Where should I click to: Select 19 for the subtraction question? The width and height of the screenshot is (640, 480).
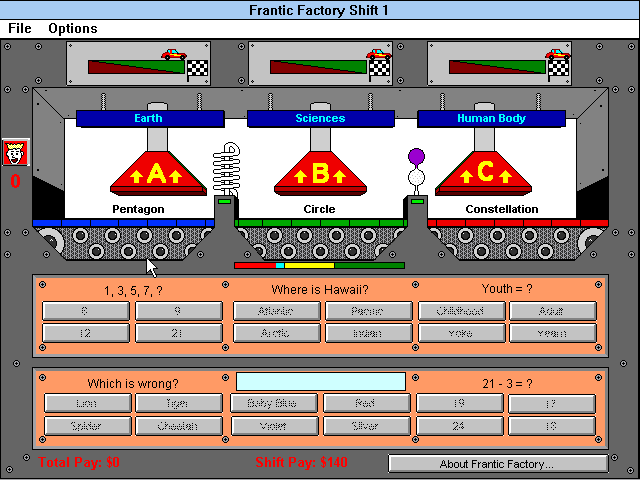tap(460, 403)
